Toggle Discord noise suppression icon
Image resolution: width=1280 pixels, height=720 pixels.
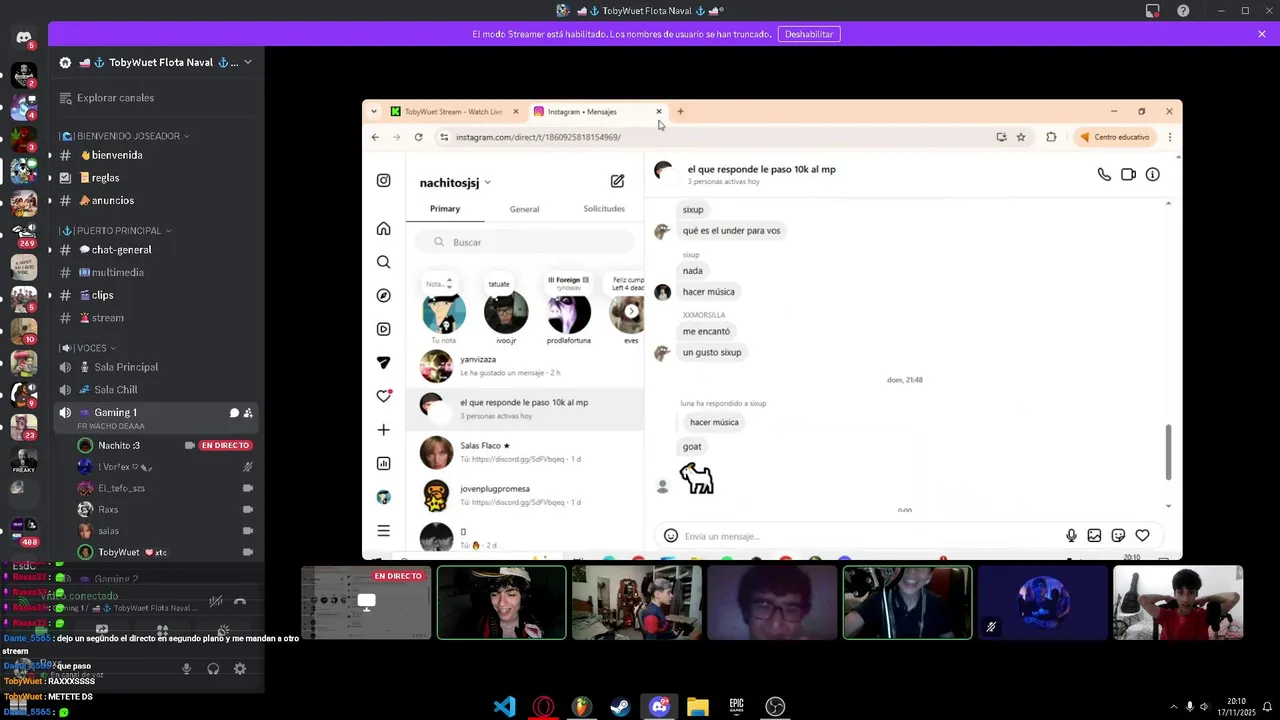coord(215,601)
